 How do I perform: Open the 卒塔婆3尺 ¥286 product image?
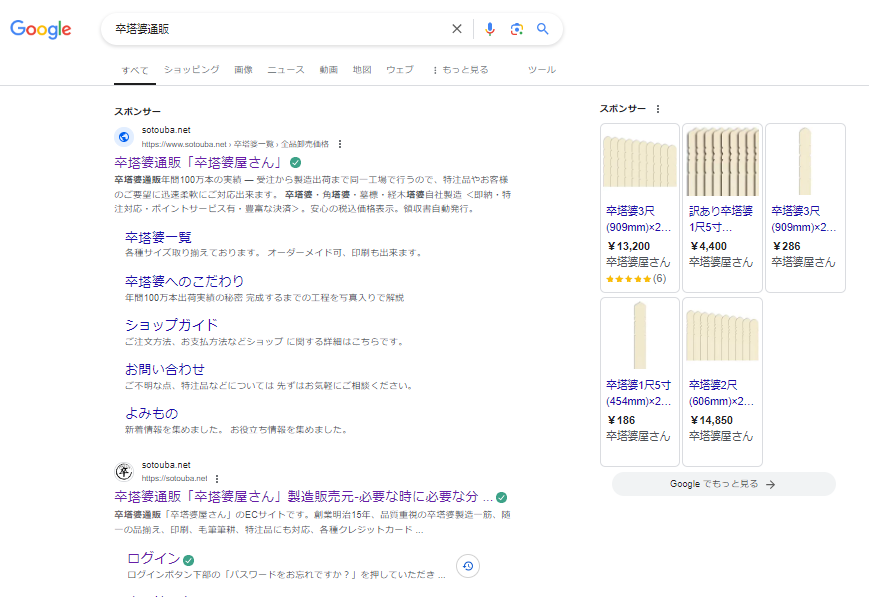805,161
